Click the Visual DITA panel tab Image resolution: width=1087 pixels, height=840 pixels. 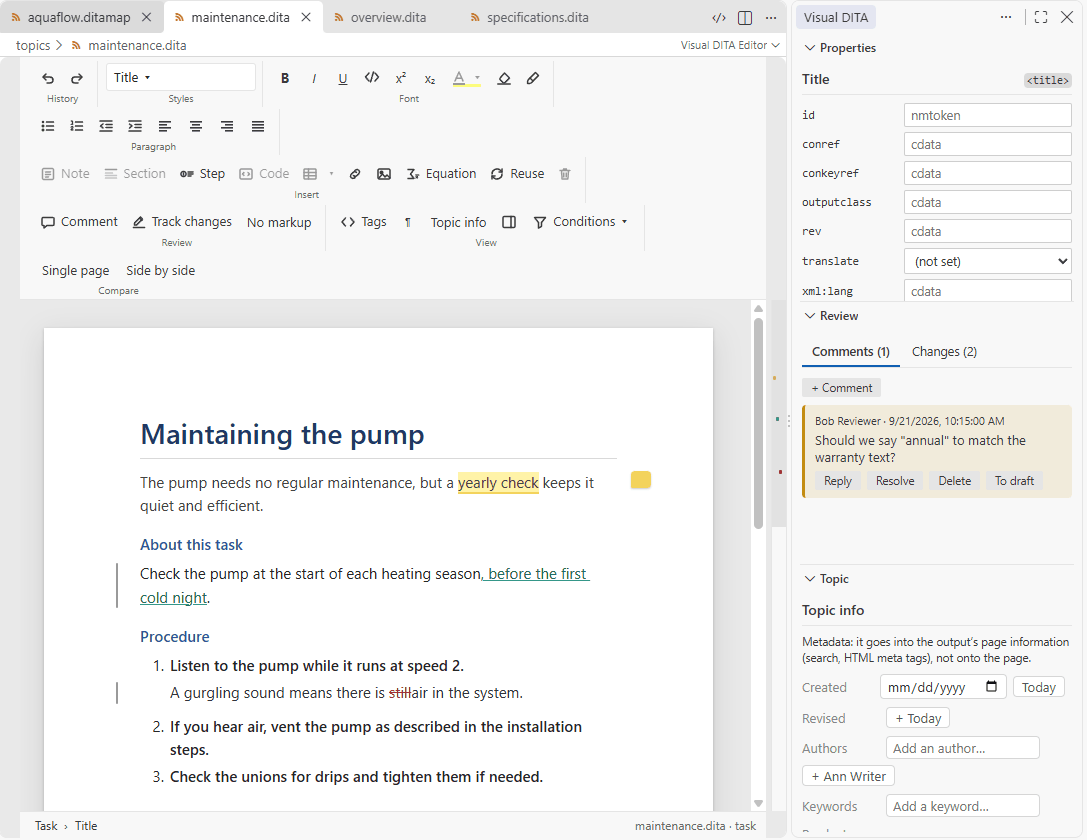point(836,17)
